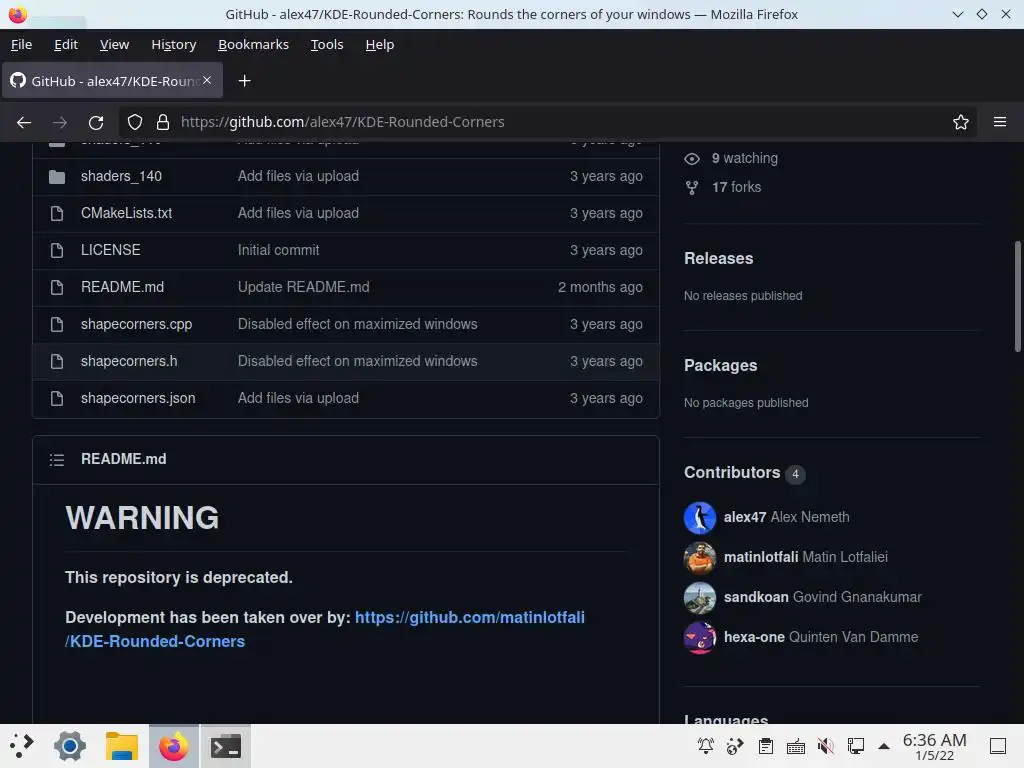Open the 17 forks link
1024x768 pixels.
737,187
